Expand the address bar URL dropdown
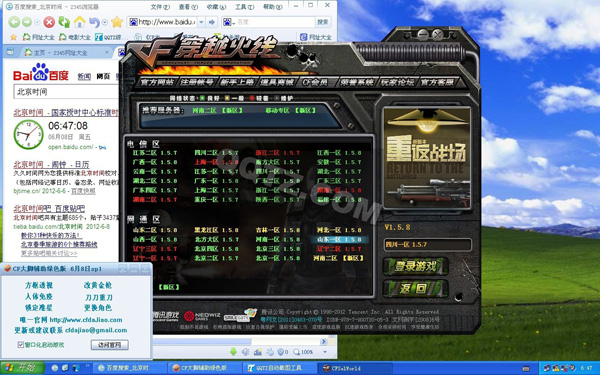600x375 pixels. pos(201,22)
